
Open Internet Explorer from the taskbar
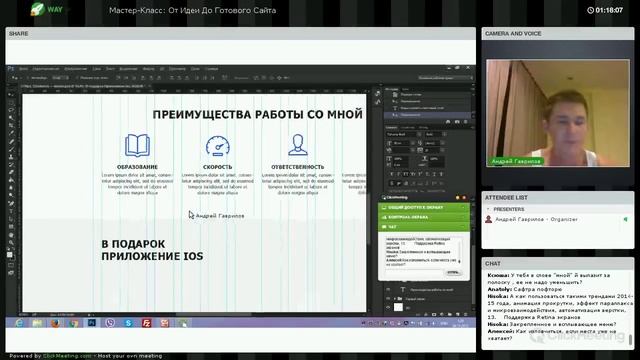pyautogui.click(x=19, y=323)
